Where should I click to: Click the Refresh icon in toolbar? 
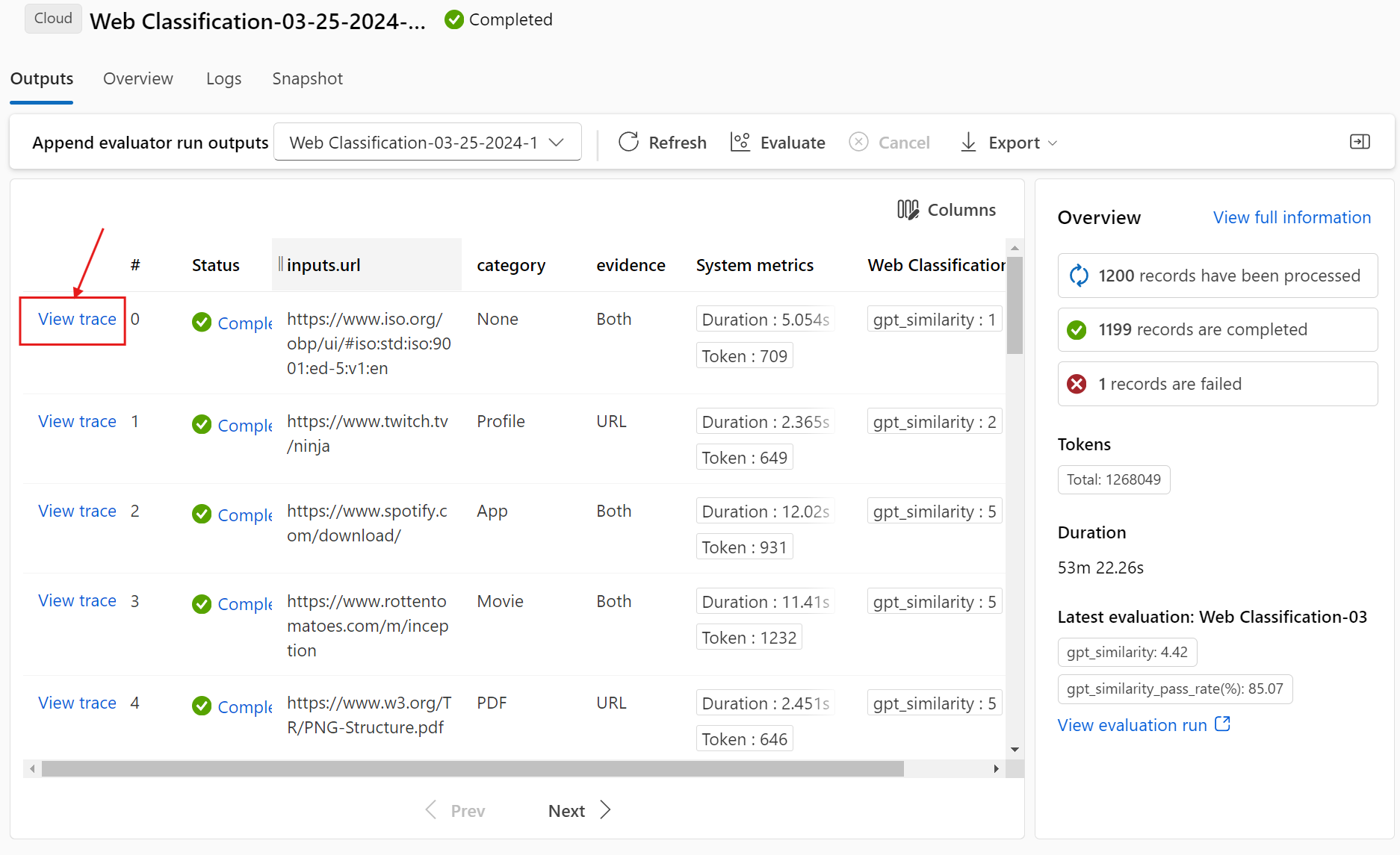[629, 142]
